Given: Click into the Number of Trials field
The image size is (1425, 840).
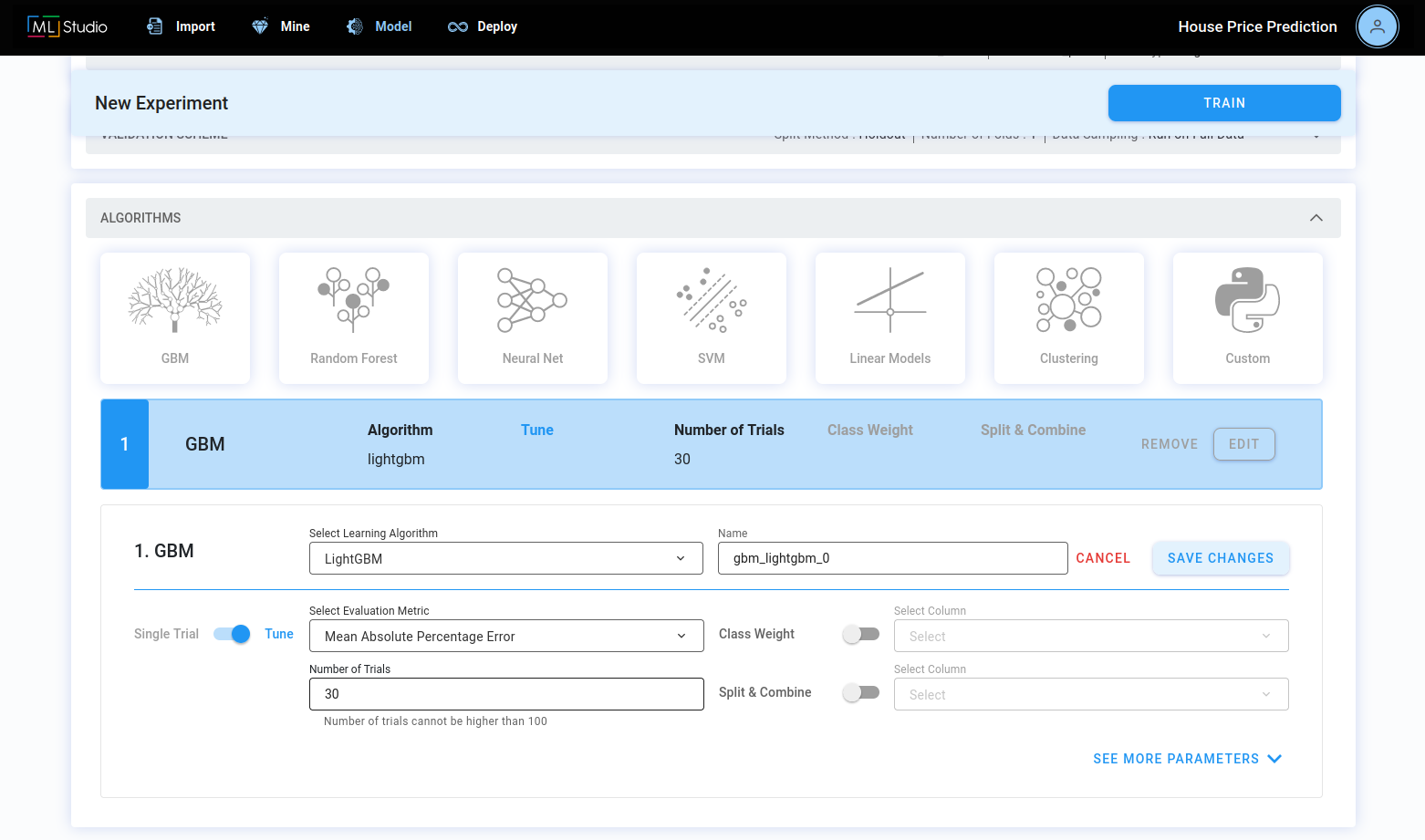Looking at the screenshot, I should (506, 694).
